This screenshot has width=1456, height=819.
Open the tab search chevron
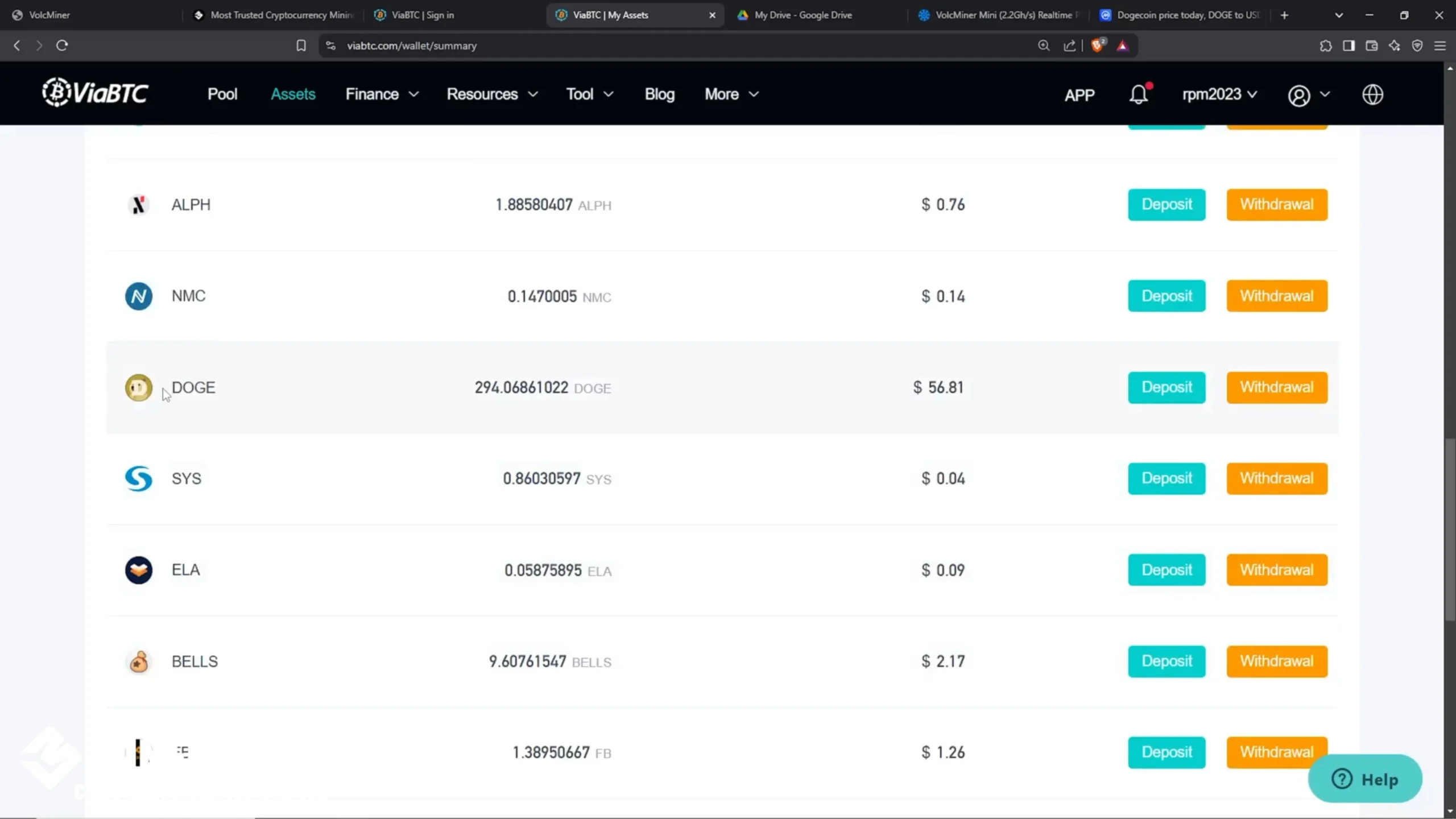point(1339,15)
